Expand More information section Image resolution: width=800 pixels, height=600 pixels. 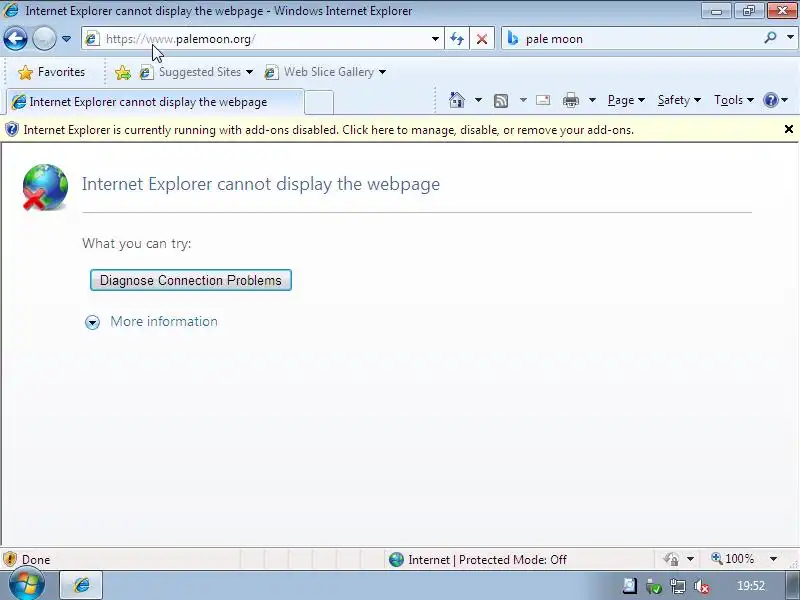pos(92,322)
